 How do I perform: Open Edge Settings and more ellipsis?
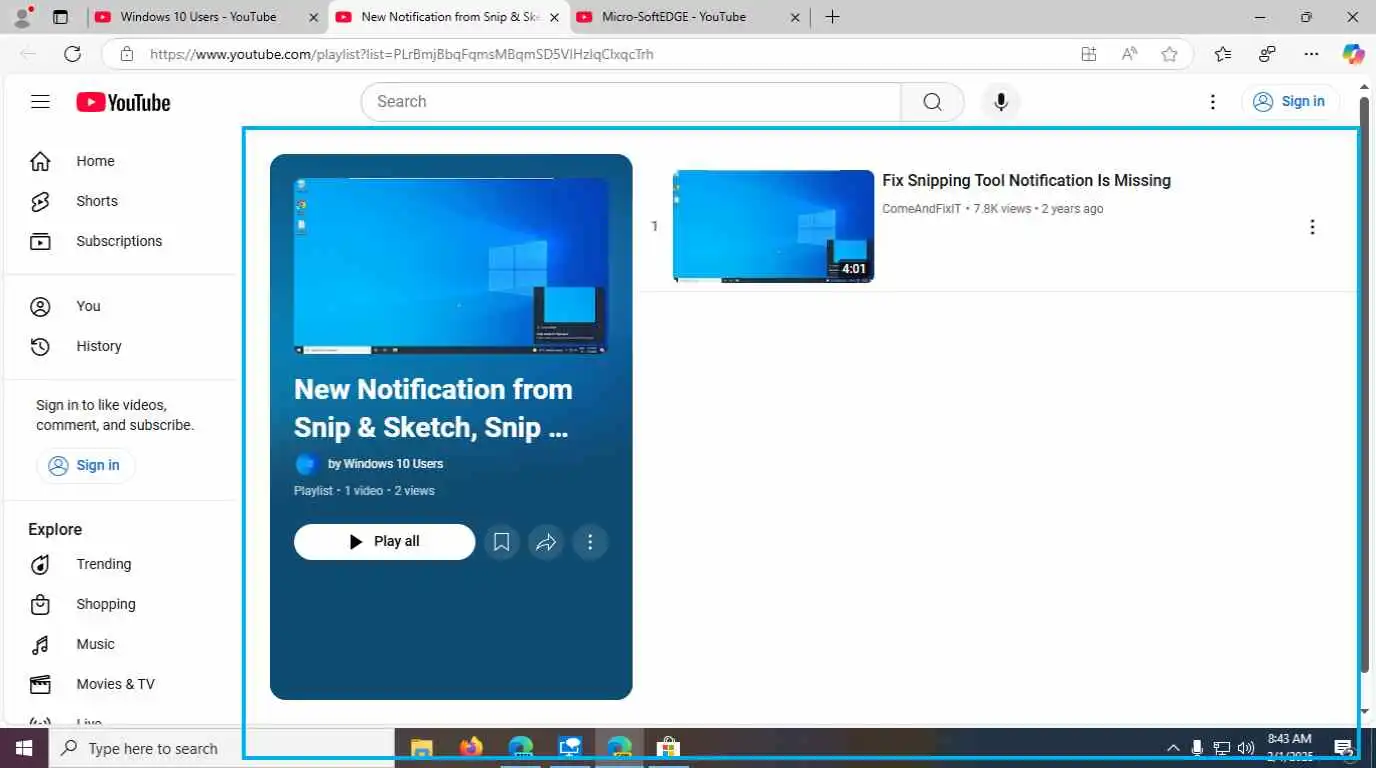(1311, 54)
